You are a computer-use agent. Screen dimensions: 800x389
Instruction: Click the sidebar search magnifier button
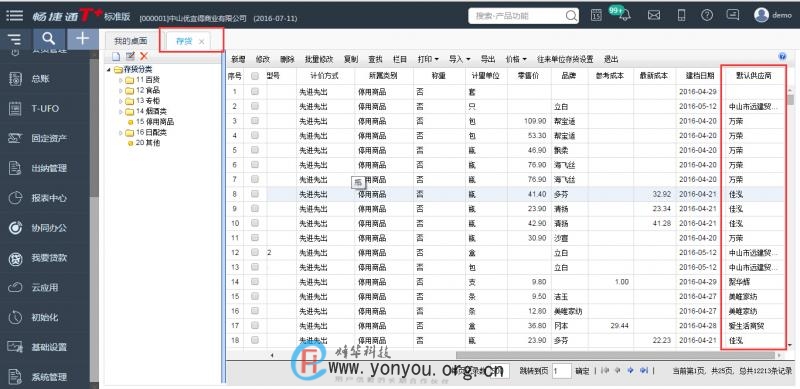pos(49,39)
